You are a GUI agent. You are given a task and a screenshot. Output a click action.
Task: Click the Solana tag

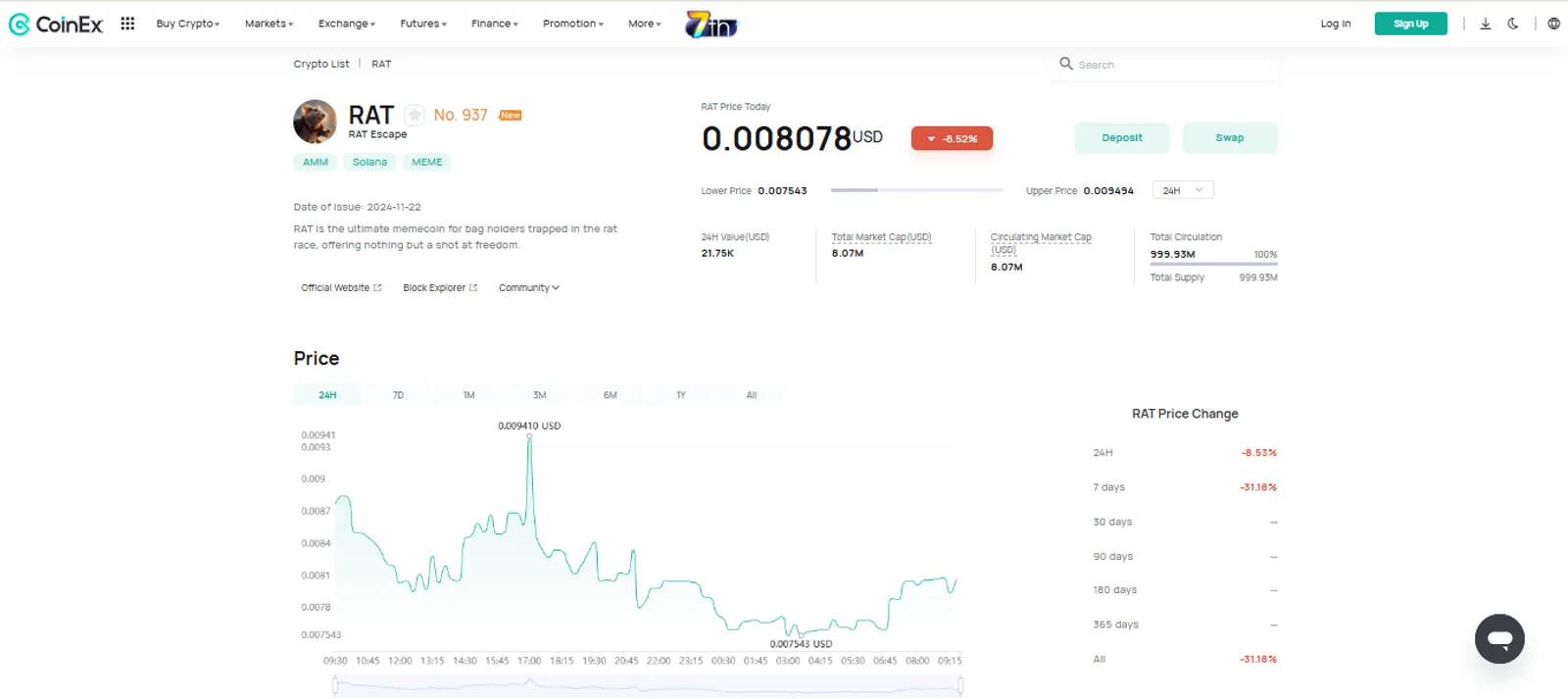pos(369,162)
